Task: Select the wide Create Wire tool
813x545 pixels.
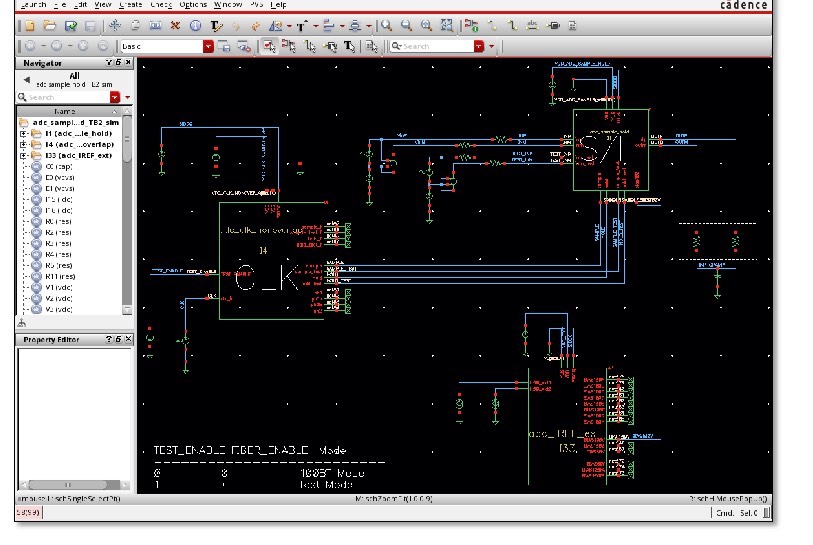Action: click(x=512, y=25)
